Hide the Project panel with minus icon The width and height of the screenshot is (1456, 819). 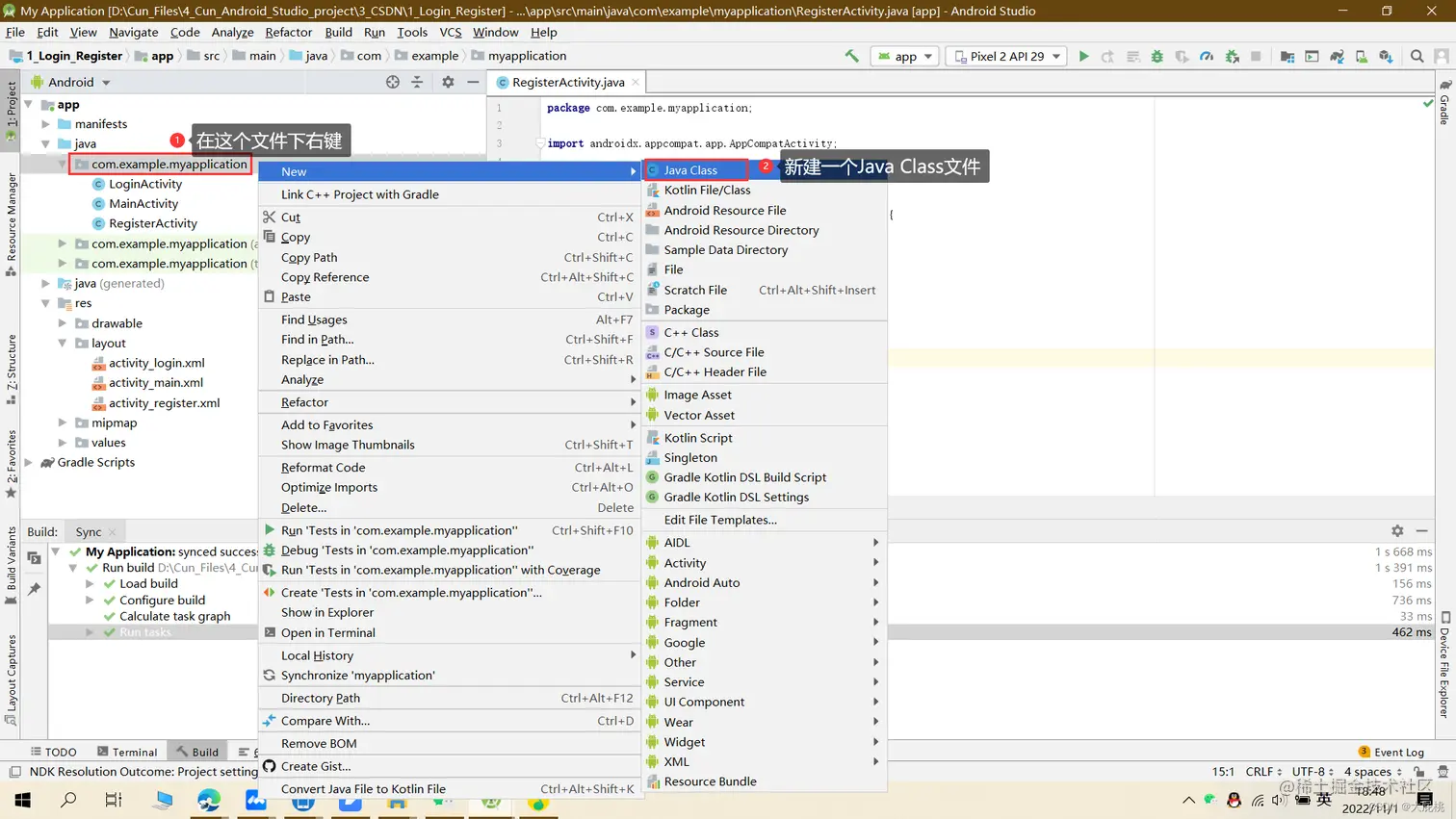click(473, 82)
